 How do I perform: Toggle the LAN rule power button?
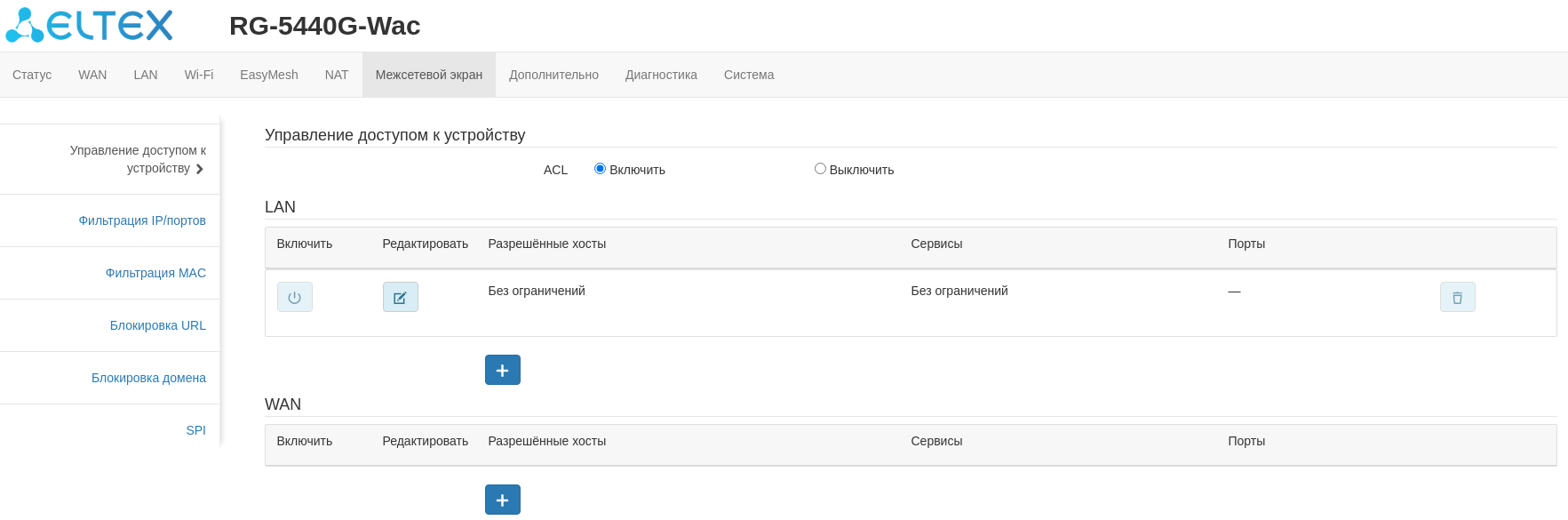coord(295,297)
